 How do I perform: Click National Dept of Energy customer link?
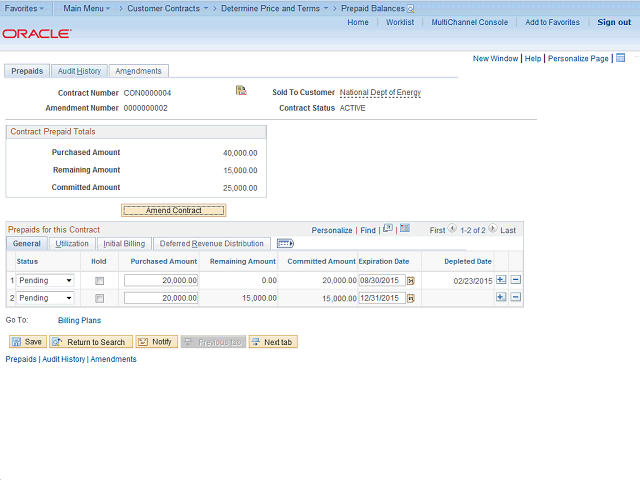point(380,93)
